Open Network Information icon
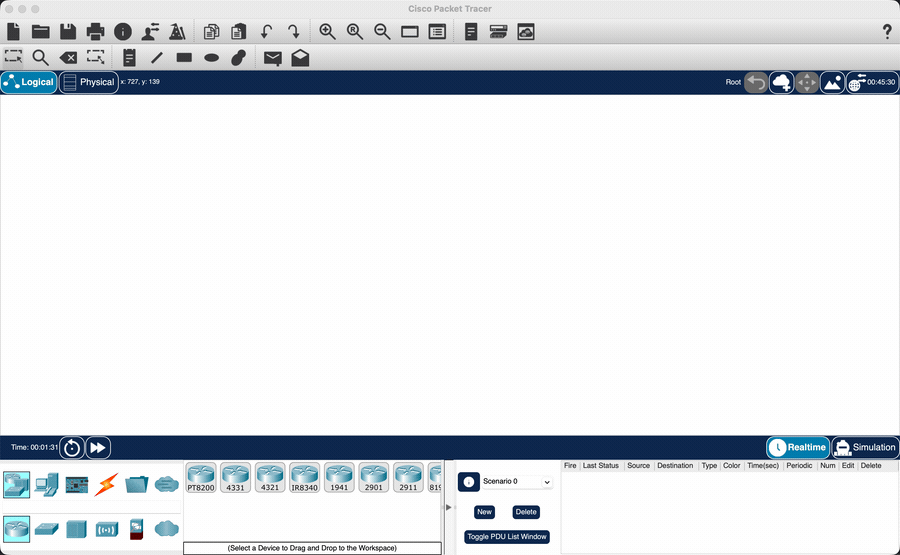The height and width of the screenshot is (555, 900). click(123, 32)
